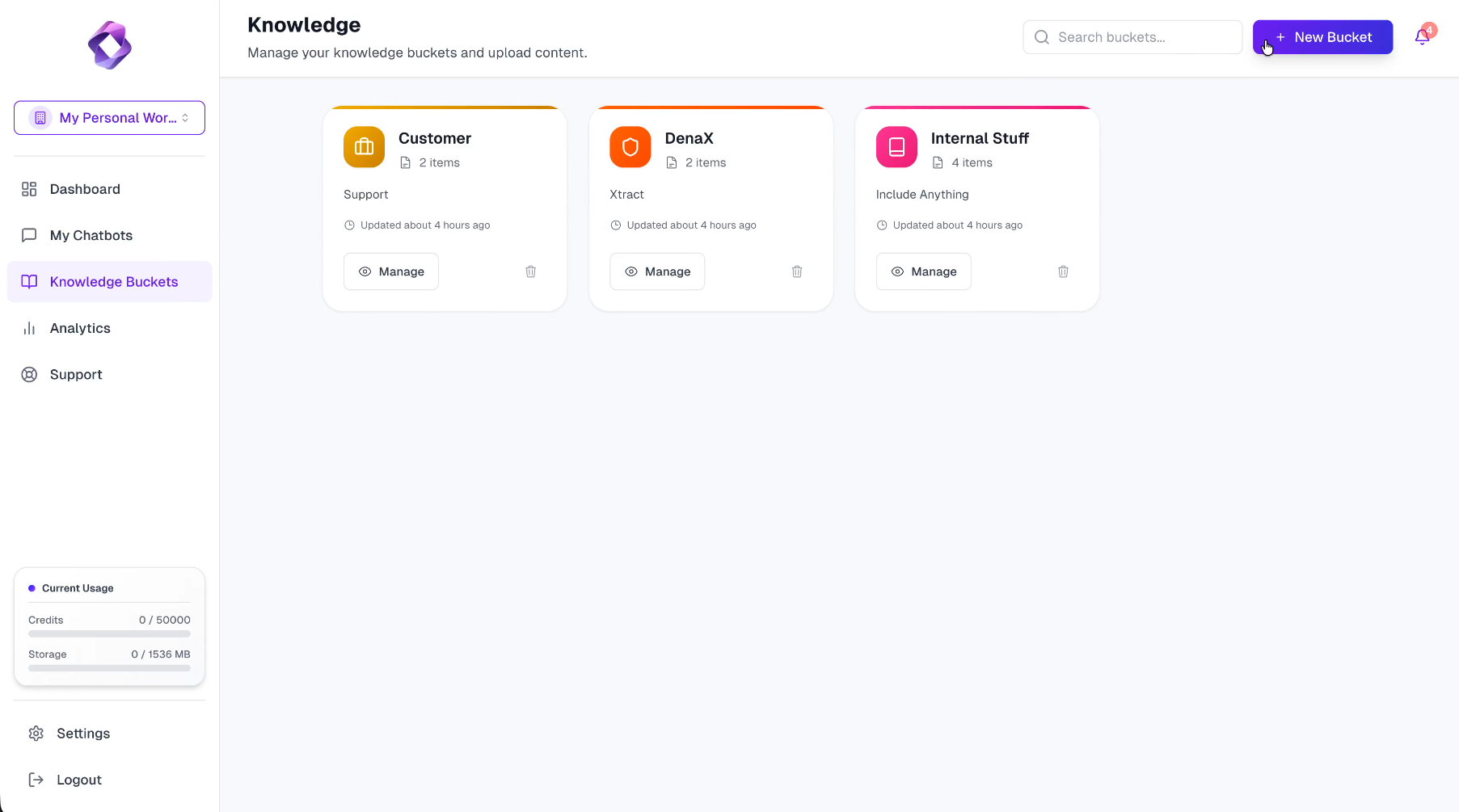The width and height of the screenshot is (1459, 812).
Task: Click the Knowledge Buckets book icon
Action: pos(29,281)
